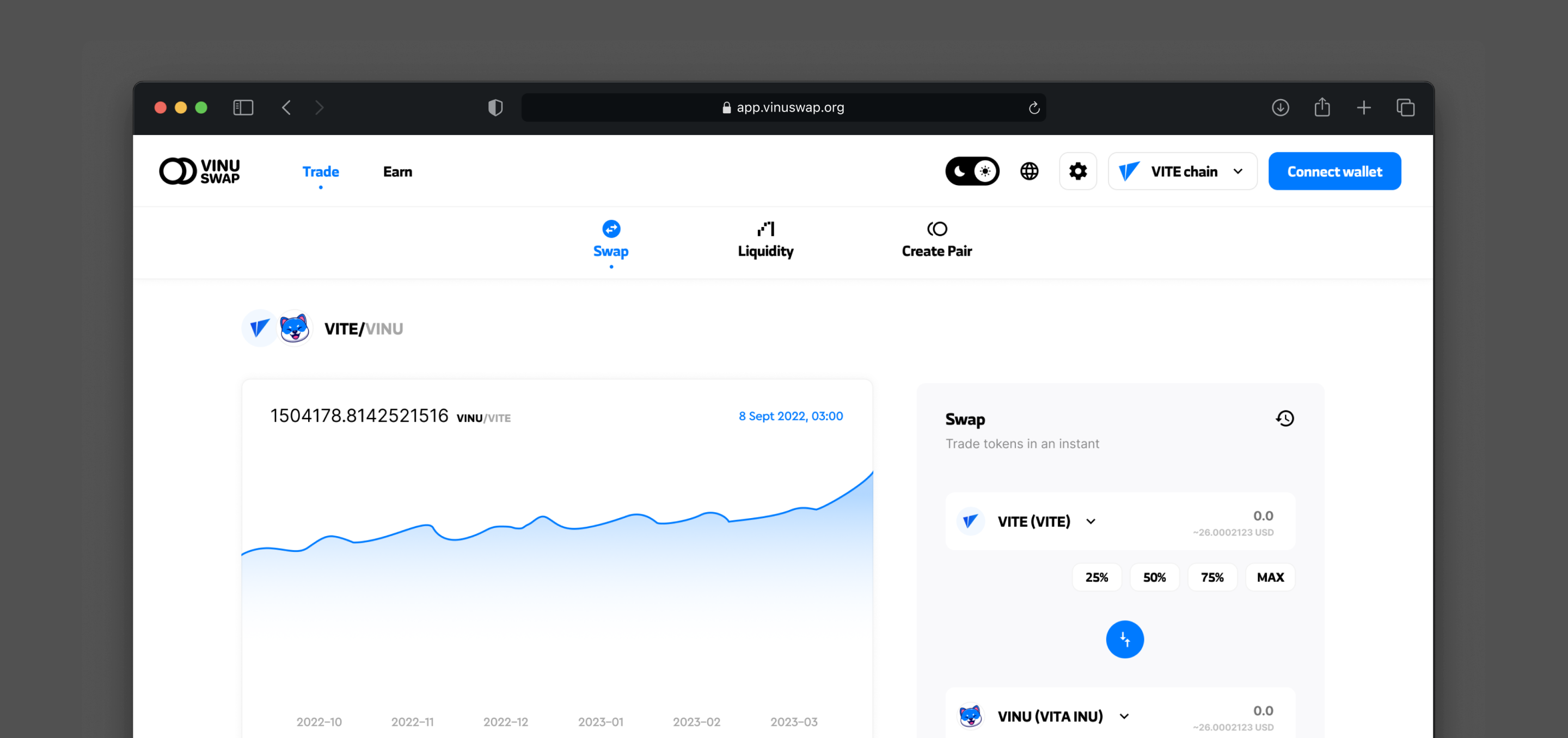Open a new Safari tab
This screenshot has height=738, width=1568.
tap(1363, 108)
